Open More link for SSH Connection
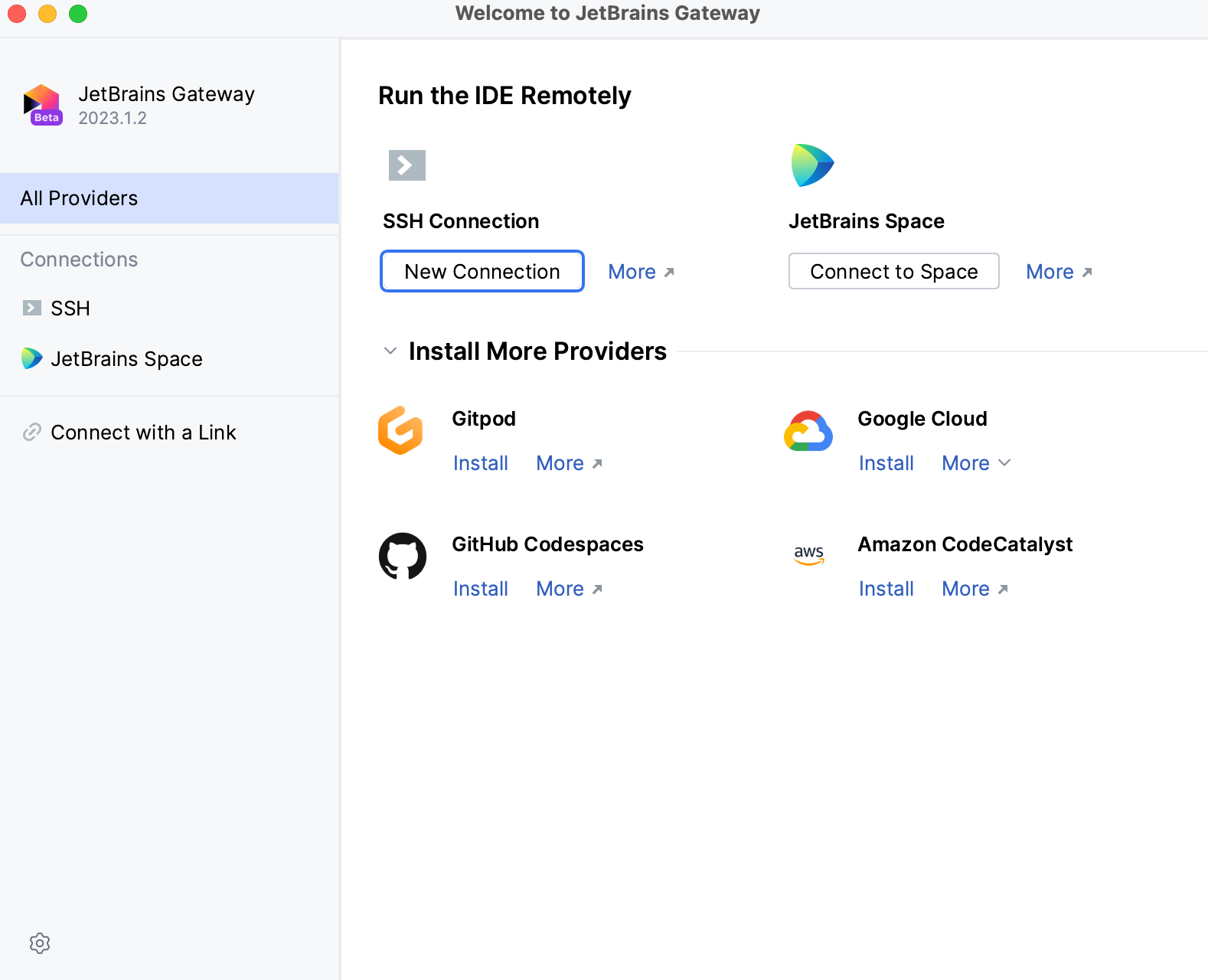Image resolution: width=1208 pixels, height=980 pixels. click(x=641, y=272)
